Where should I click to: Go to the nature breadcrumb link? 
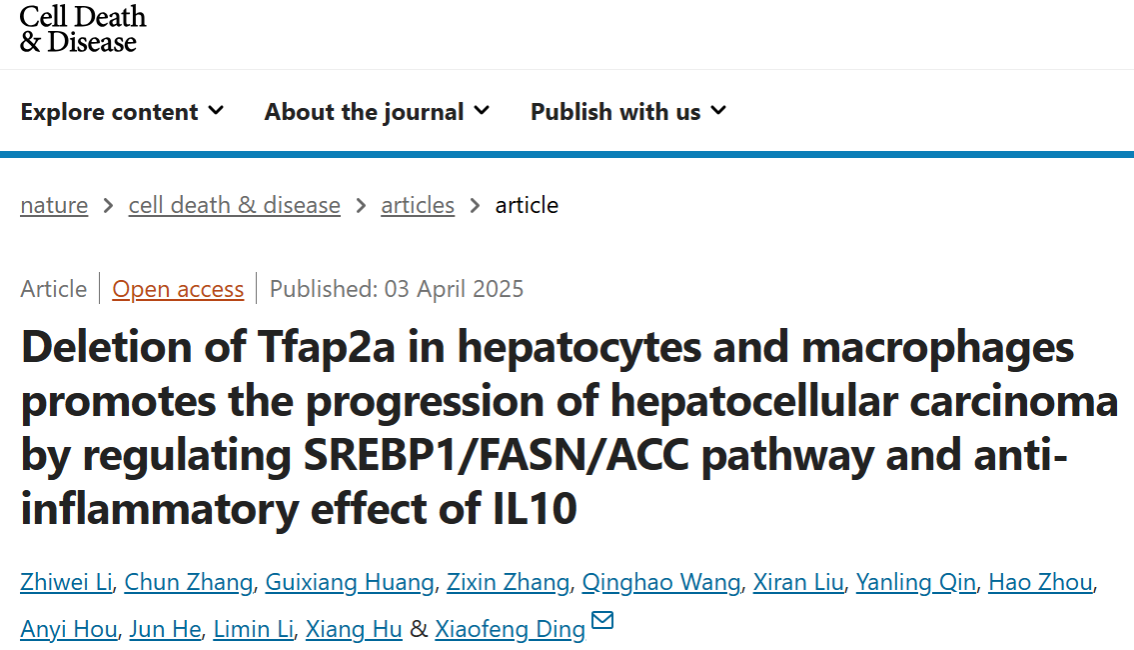(x=54, y=205)
